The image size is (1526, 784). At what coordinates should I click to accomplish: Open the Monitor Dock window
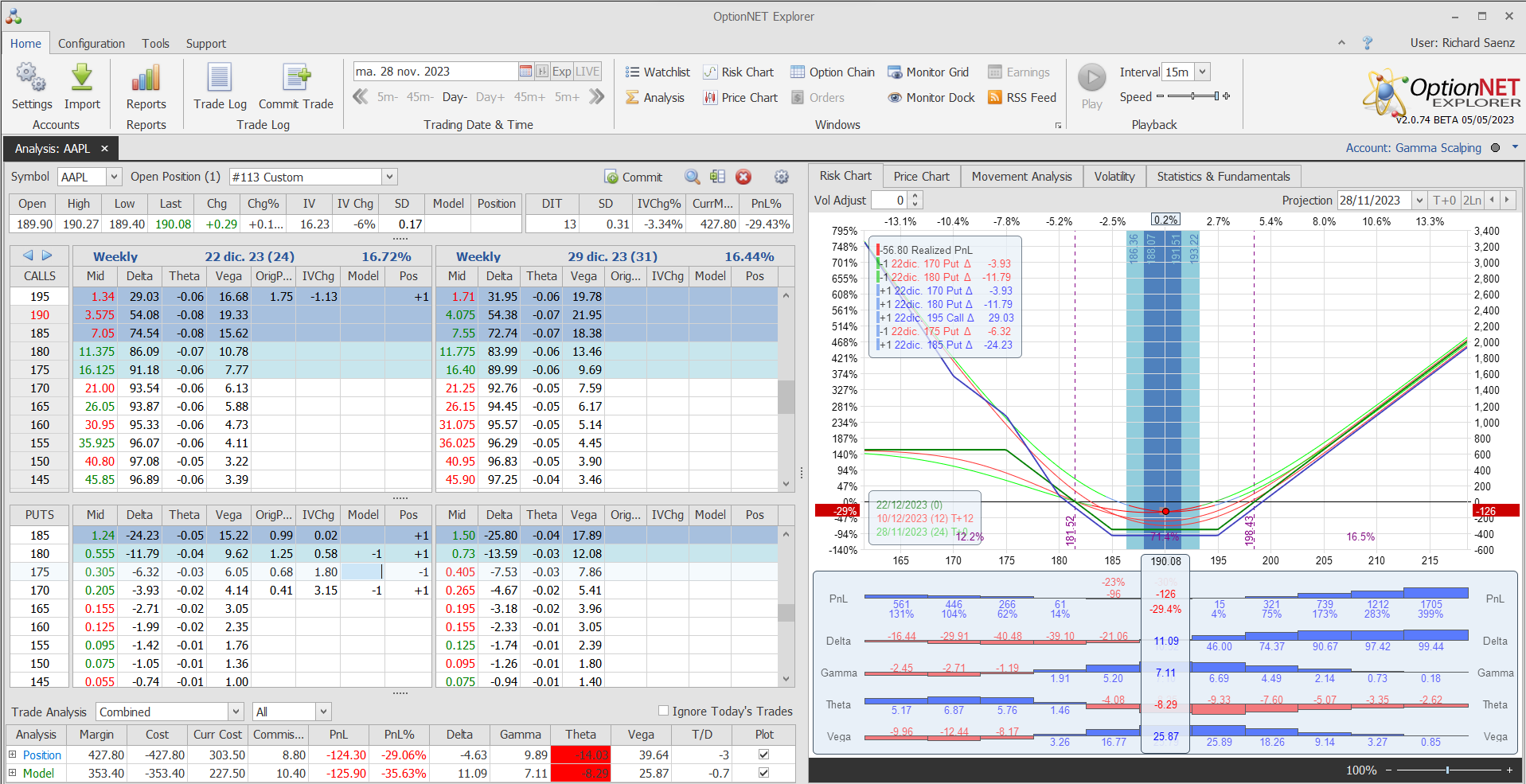coord(931,98)
